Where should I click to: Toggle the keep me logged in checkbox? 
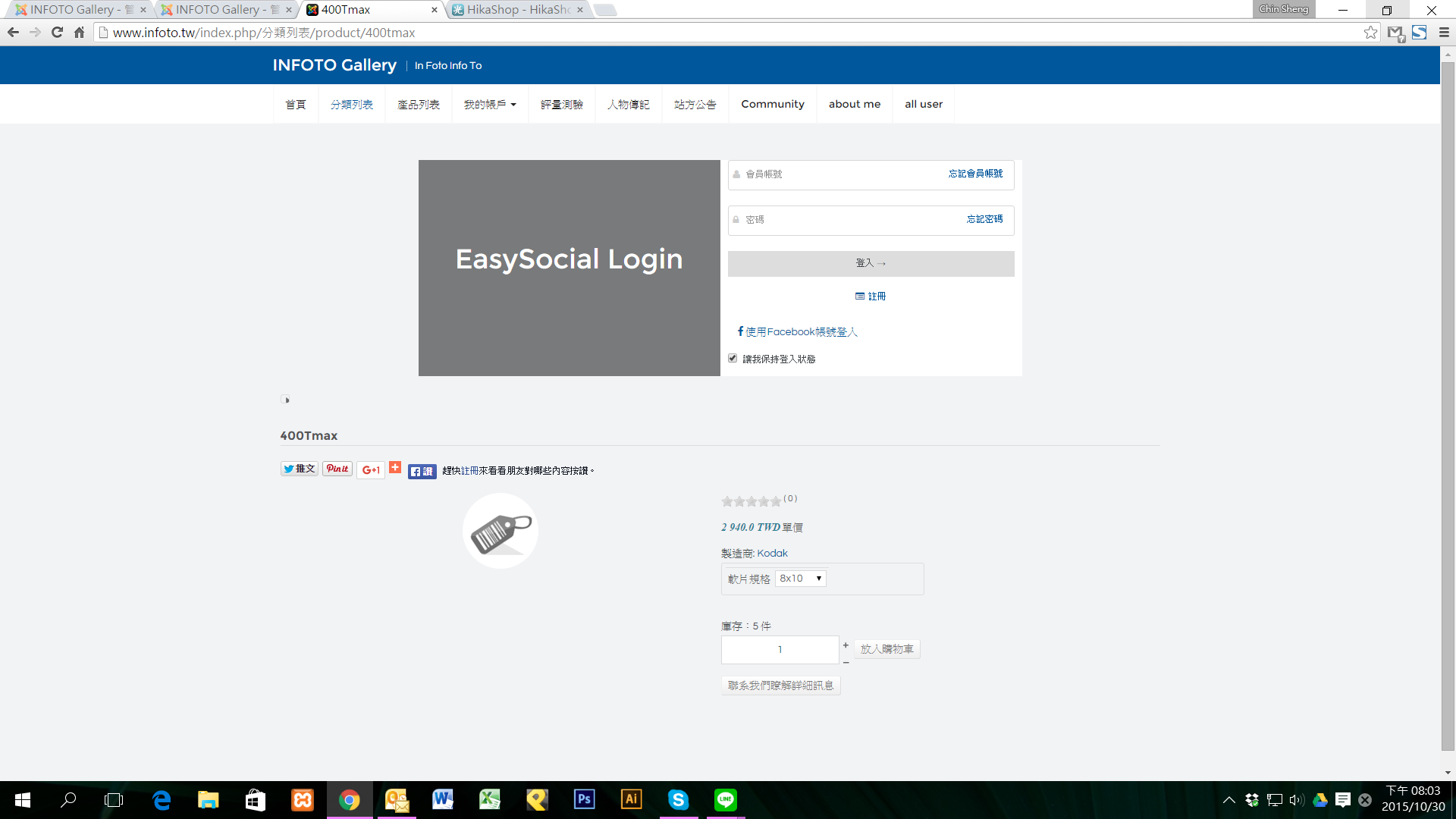coord(733,358)
